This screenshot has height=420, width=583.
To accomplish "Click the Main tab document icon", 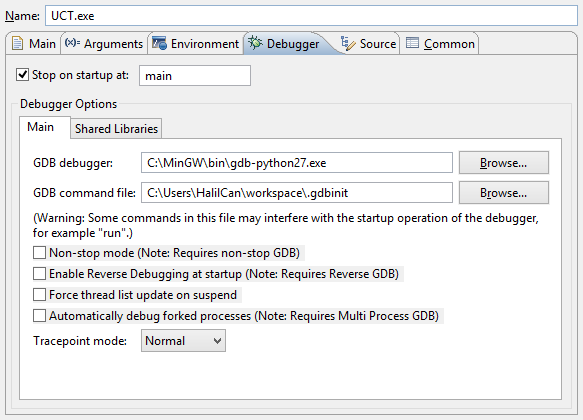I will (17, 43).
